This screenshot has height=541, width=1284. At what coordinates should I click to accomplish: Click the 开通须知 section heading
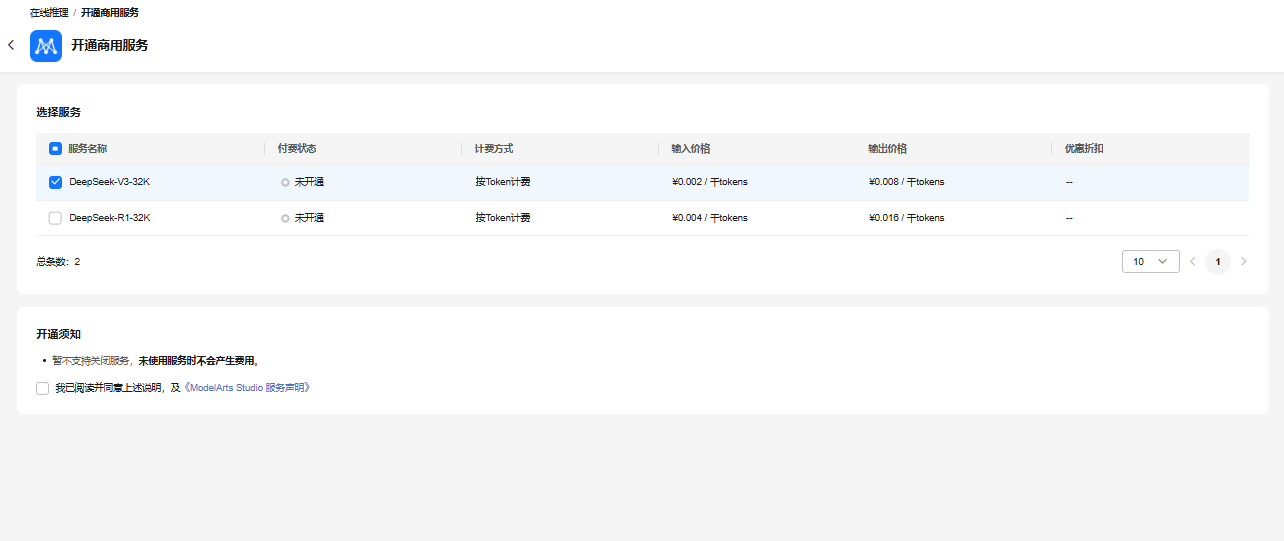pyautogui.click(x=58, y=334)
